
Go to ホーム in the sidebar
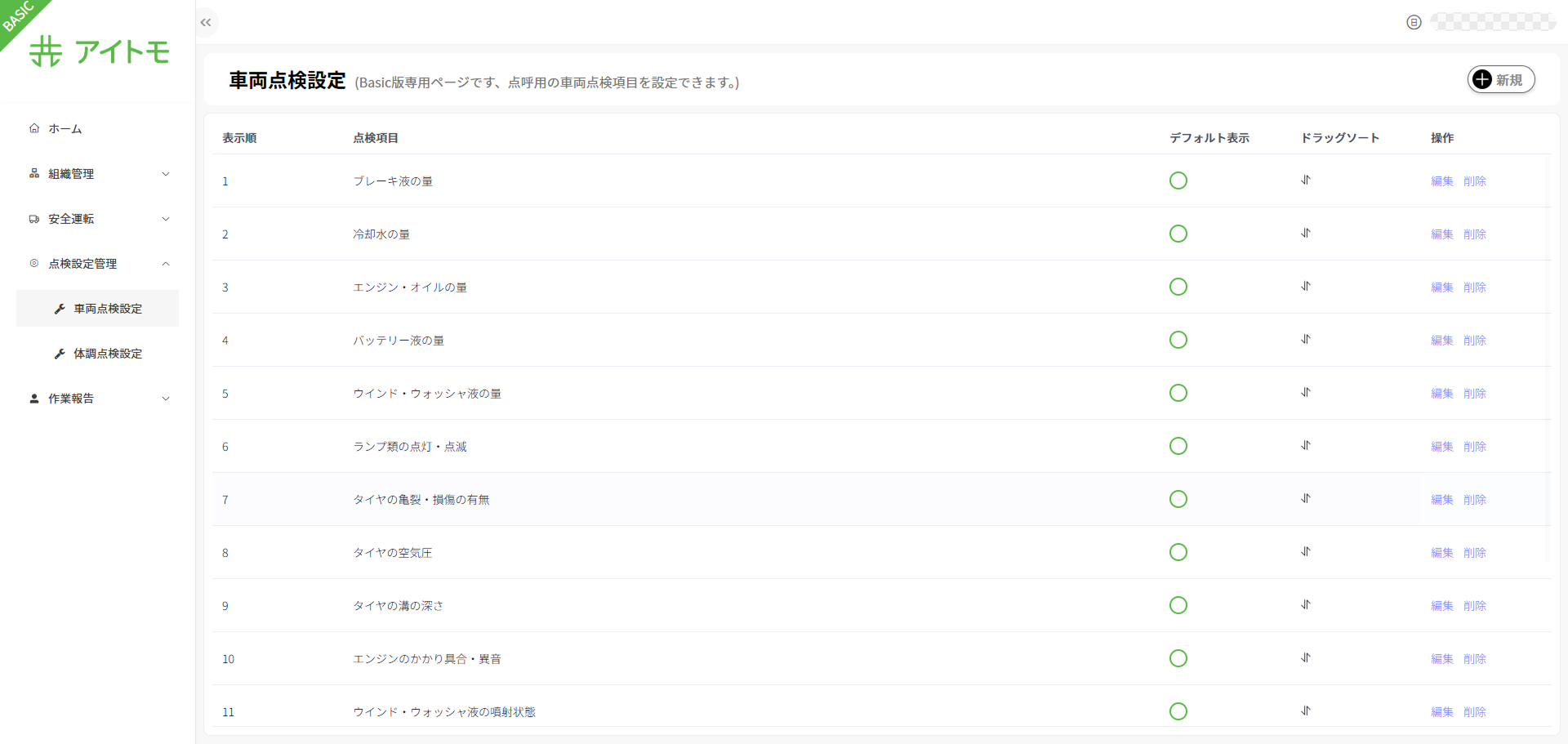click(65, 129)
